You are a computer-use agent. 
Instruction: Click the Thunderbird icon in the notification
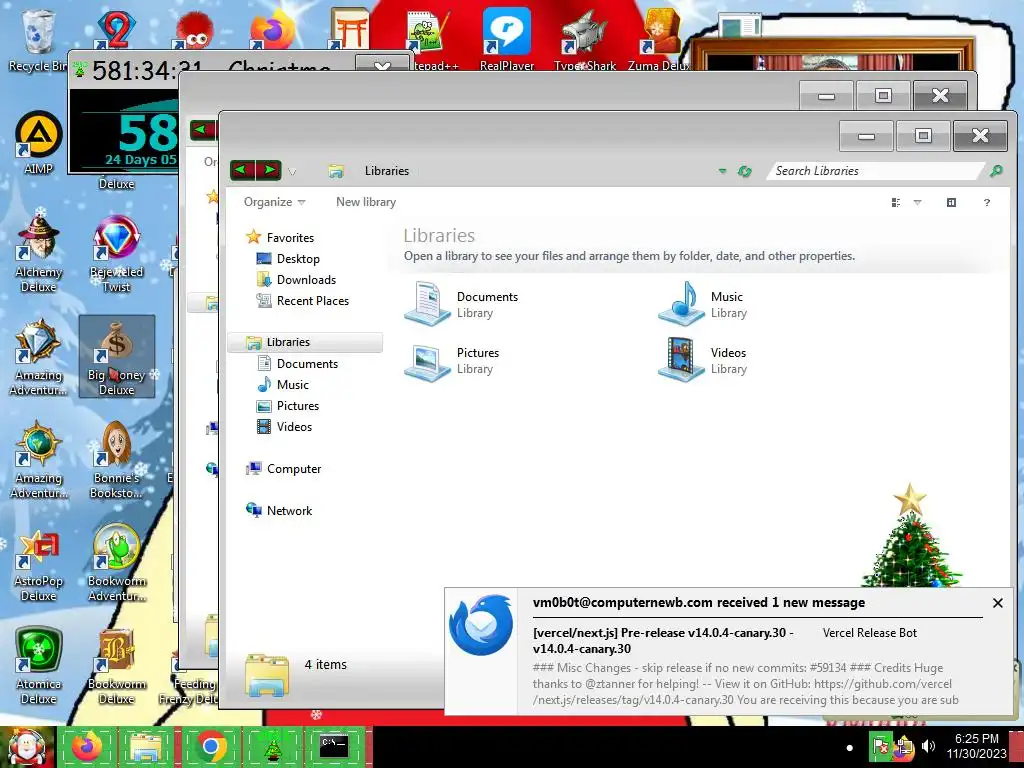click(x=481, y=624)
